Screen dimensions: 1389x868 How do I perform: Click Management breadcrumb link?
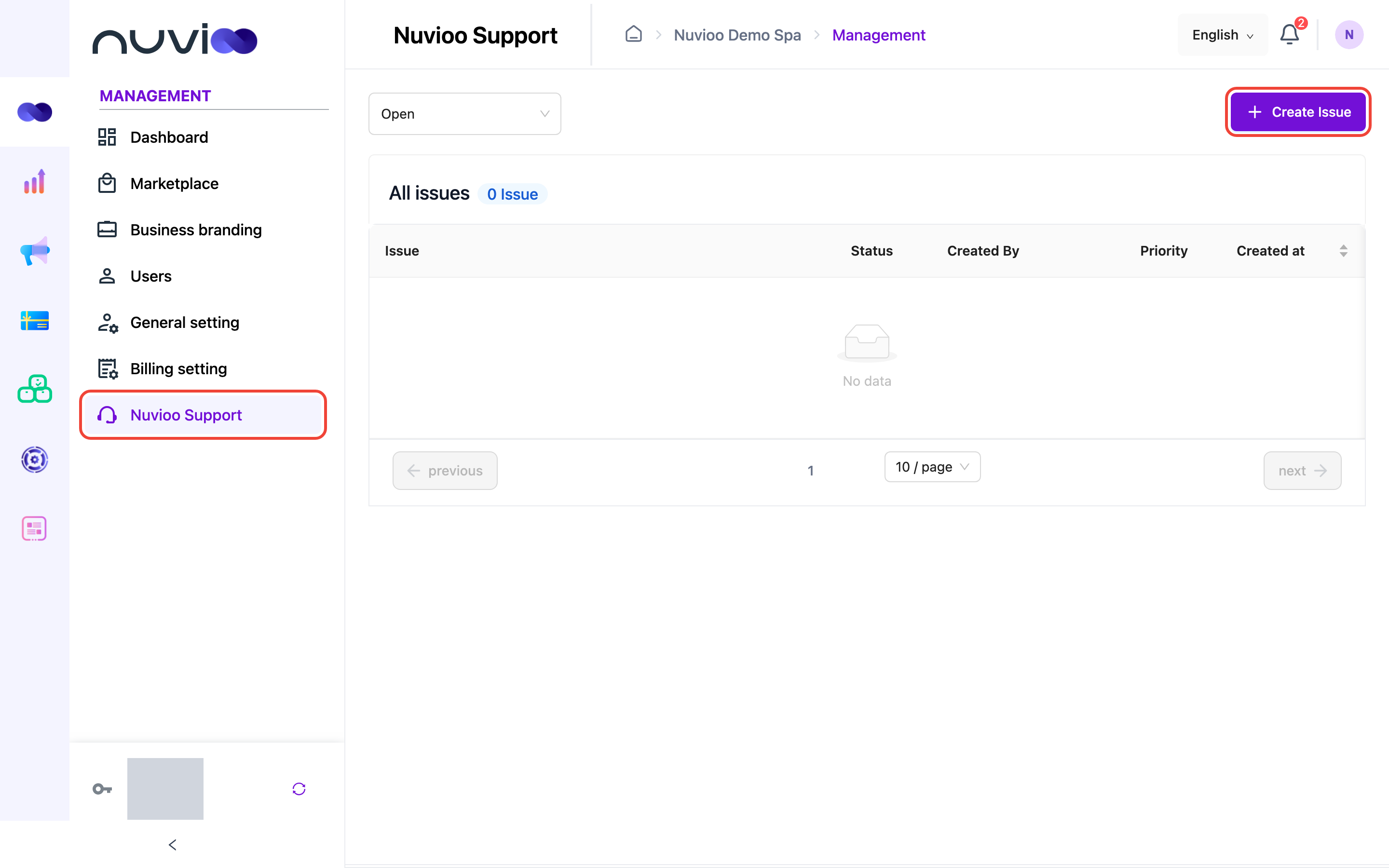click(878, 35)
